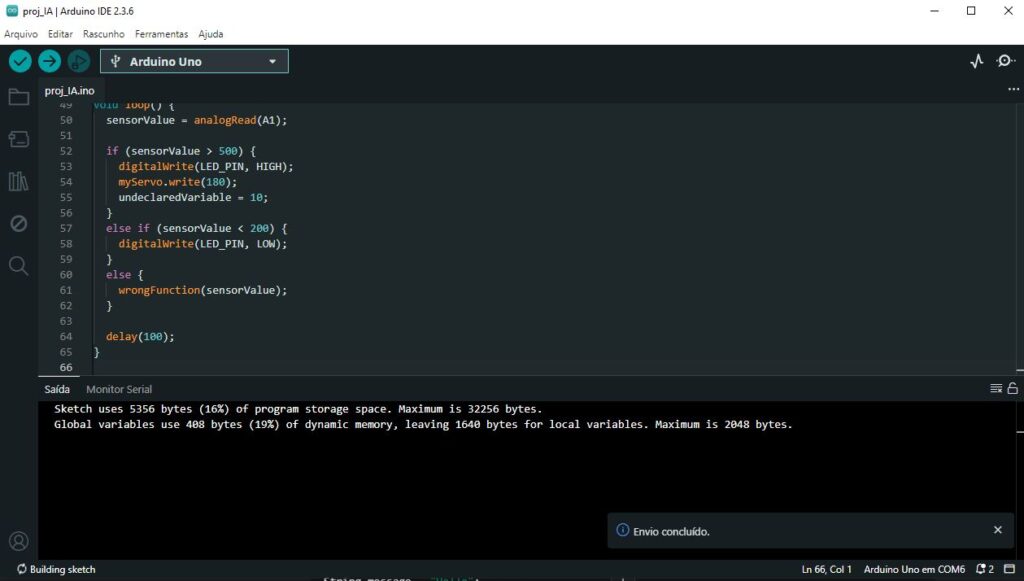Click the Verify sketch checkmark button

point(20,61)
